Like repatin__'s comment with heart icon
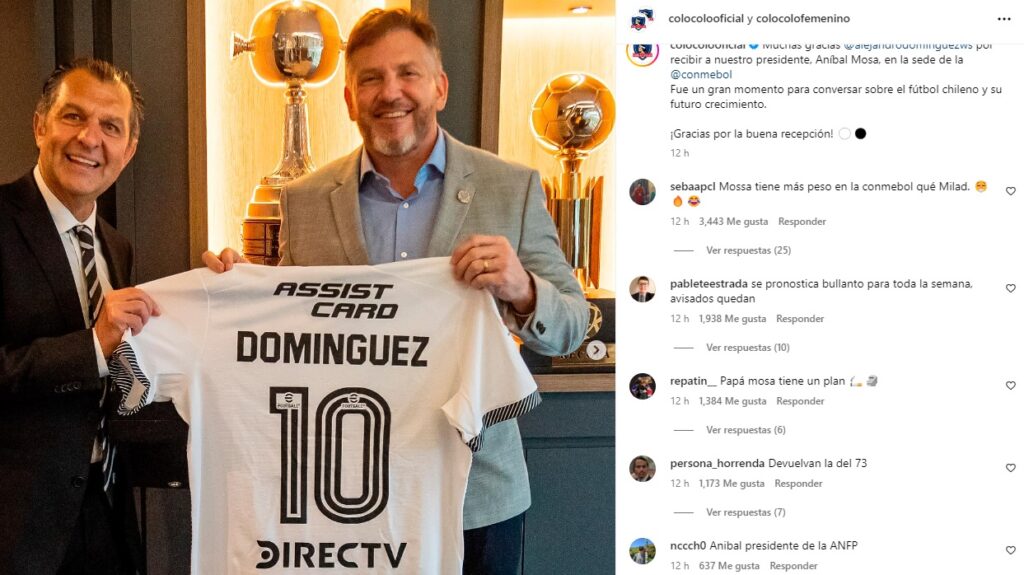Image resolution: width=1024 pixels, height=575 pixels. 1010,386
